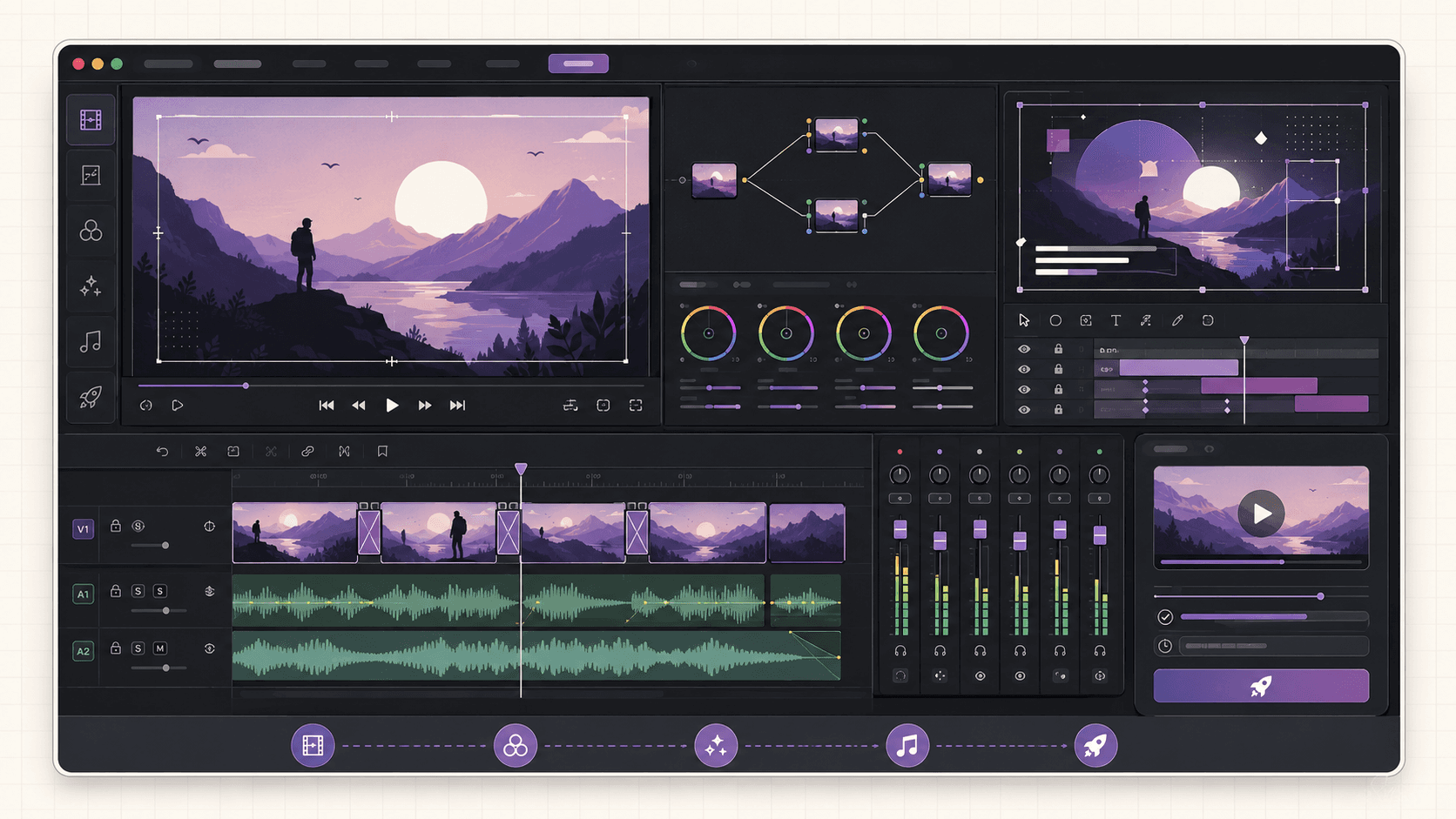Select the A2 track label
Viewport: 1456px width, 819px height.
83,651
